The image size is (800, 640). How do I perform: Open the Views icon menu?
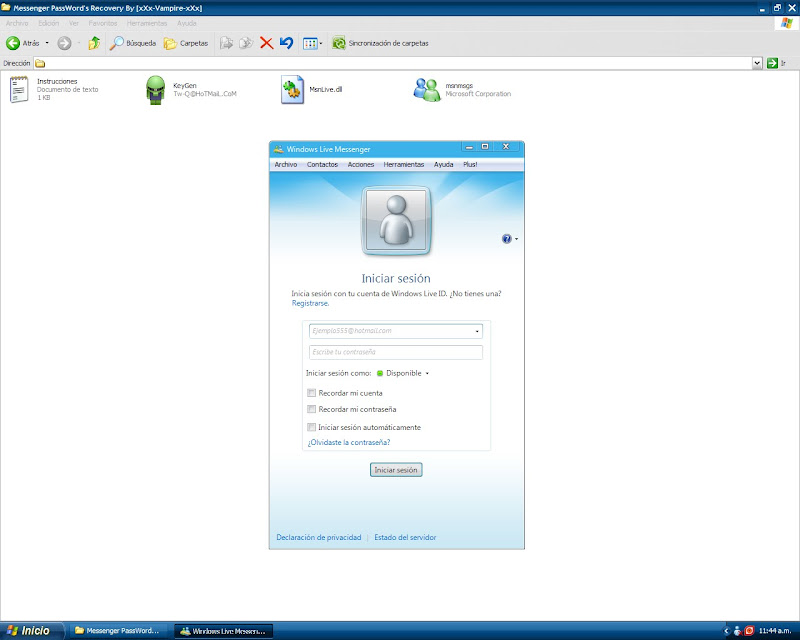312,43
